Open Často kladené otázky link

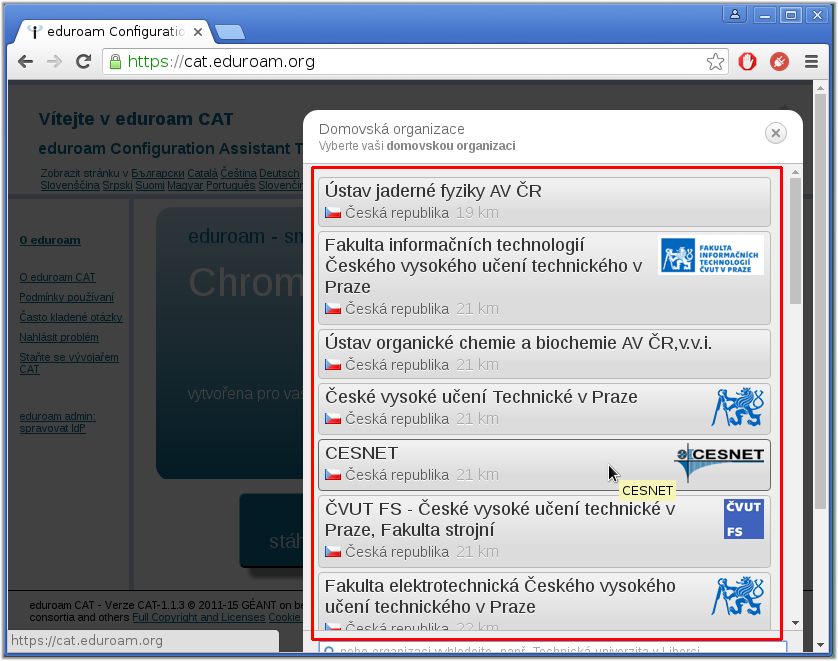(71, 317)
